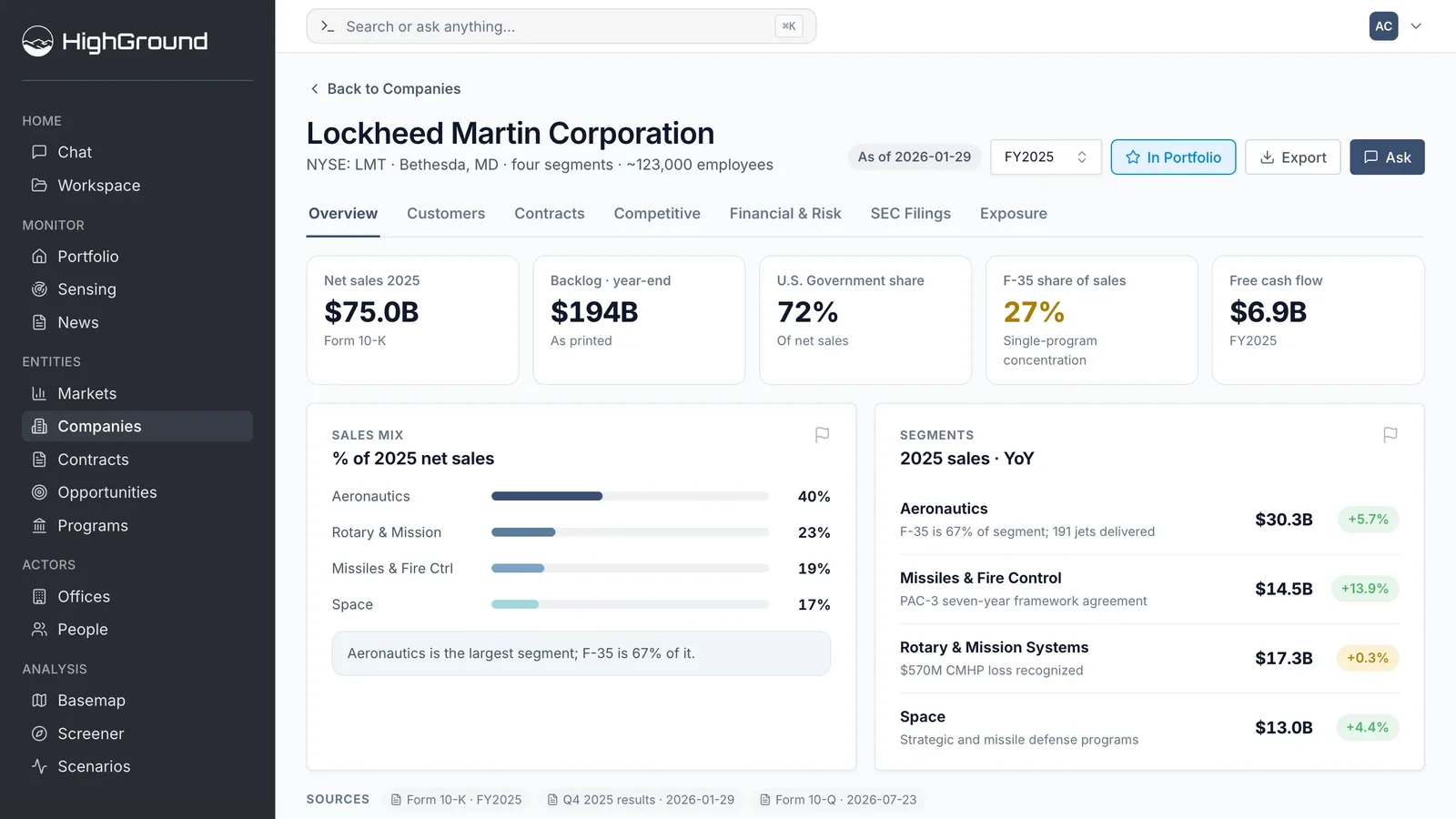The image size is (1456, 819).
Task: Click the ⌘K shortcut badge
Action: tap(789, 26)
